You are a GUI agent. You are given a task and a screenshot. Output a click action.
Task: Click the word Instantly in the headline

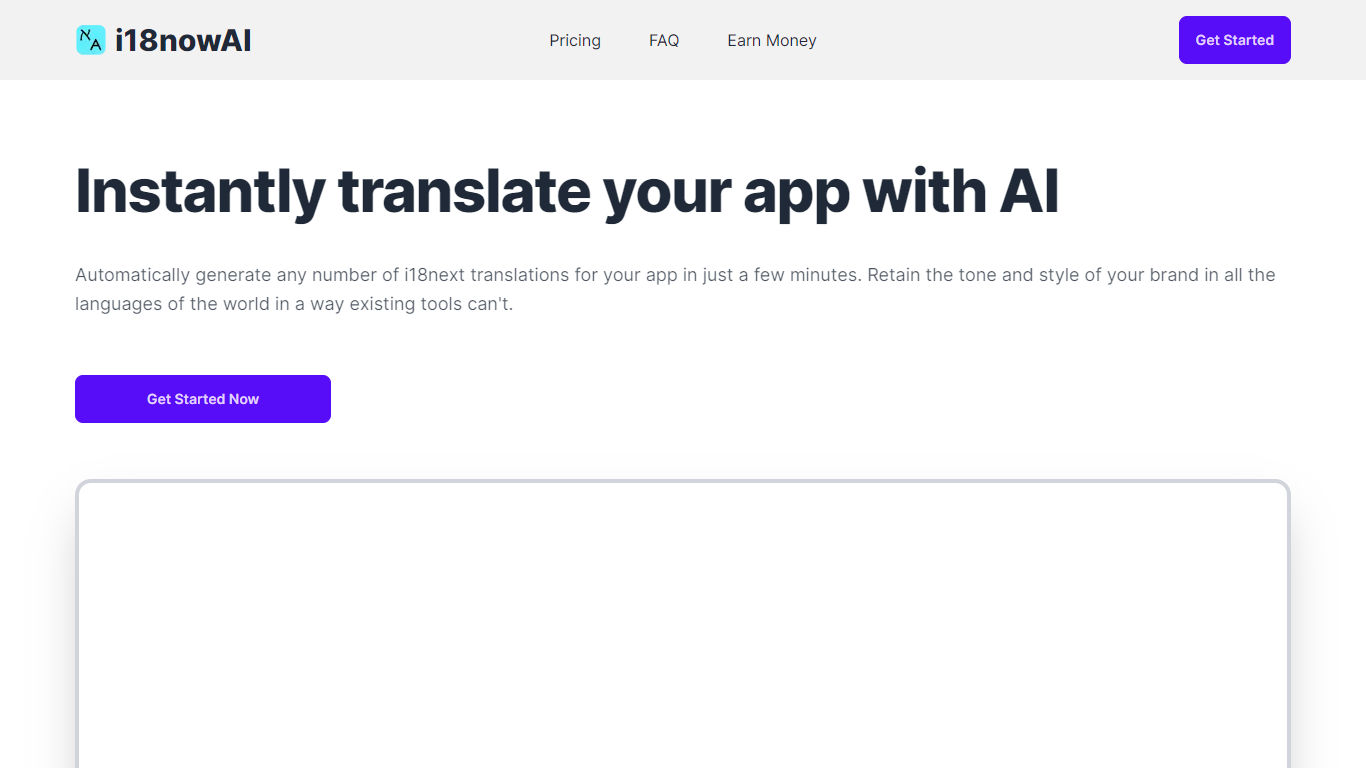pyautogui.click(x=200, y=192)
